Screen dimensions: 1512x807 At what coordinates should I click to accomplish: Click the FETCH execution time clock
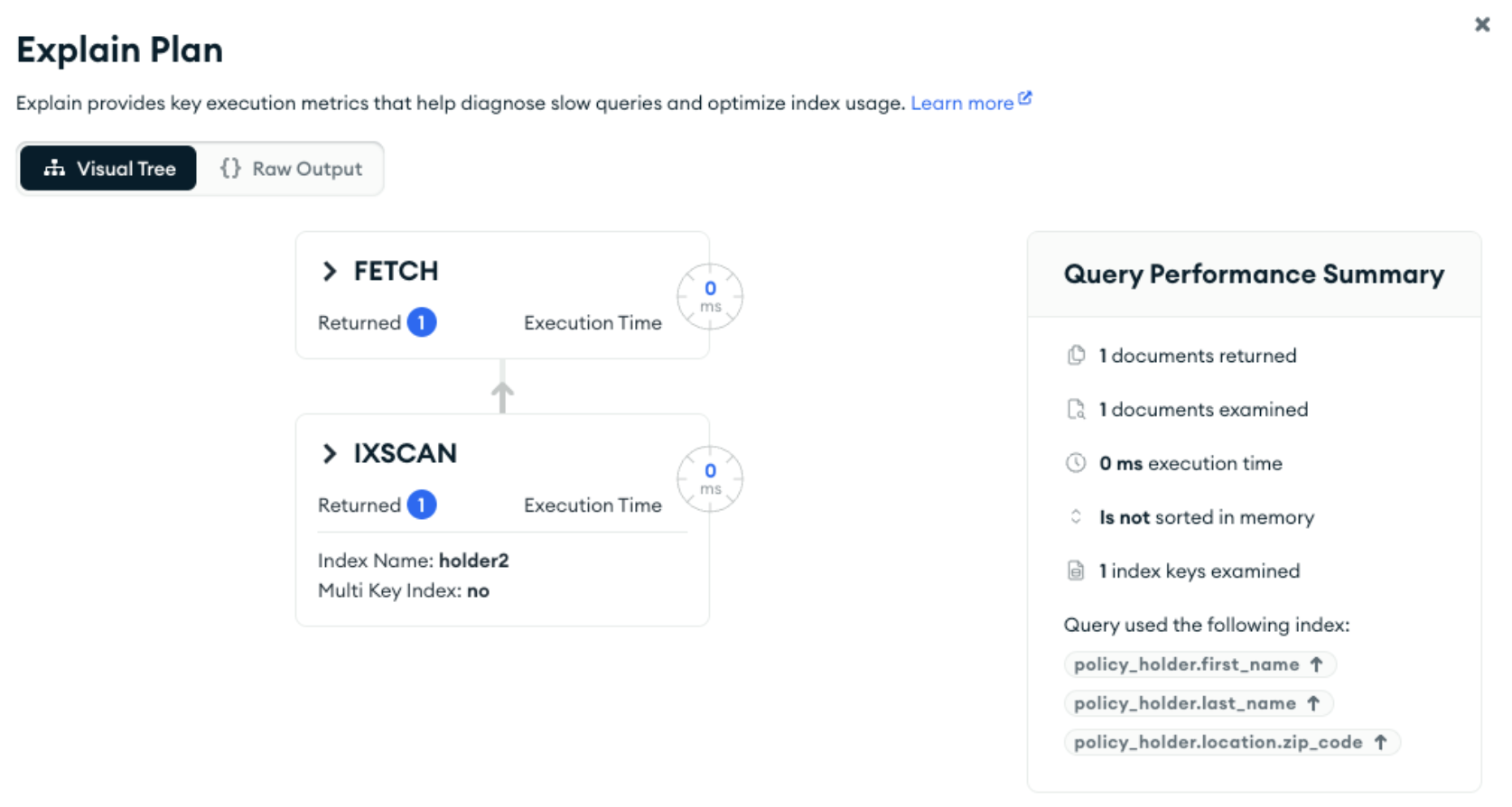click(x=710, y=296)
